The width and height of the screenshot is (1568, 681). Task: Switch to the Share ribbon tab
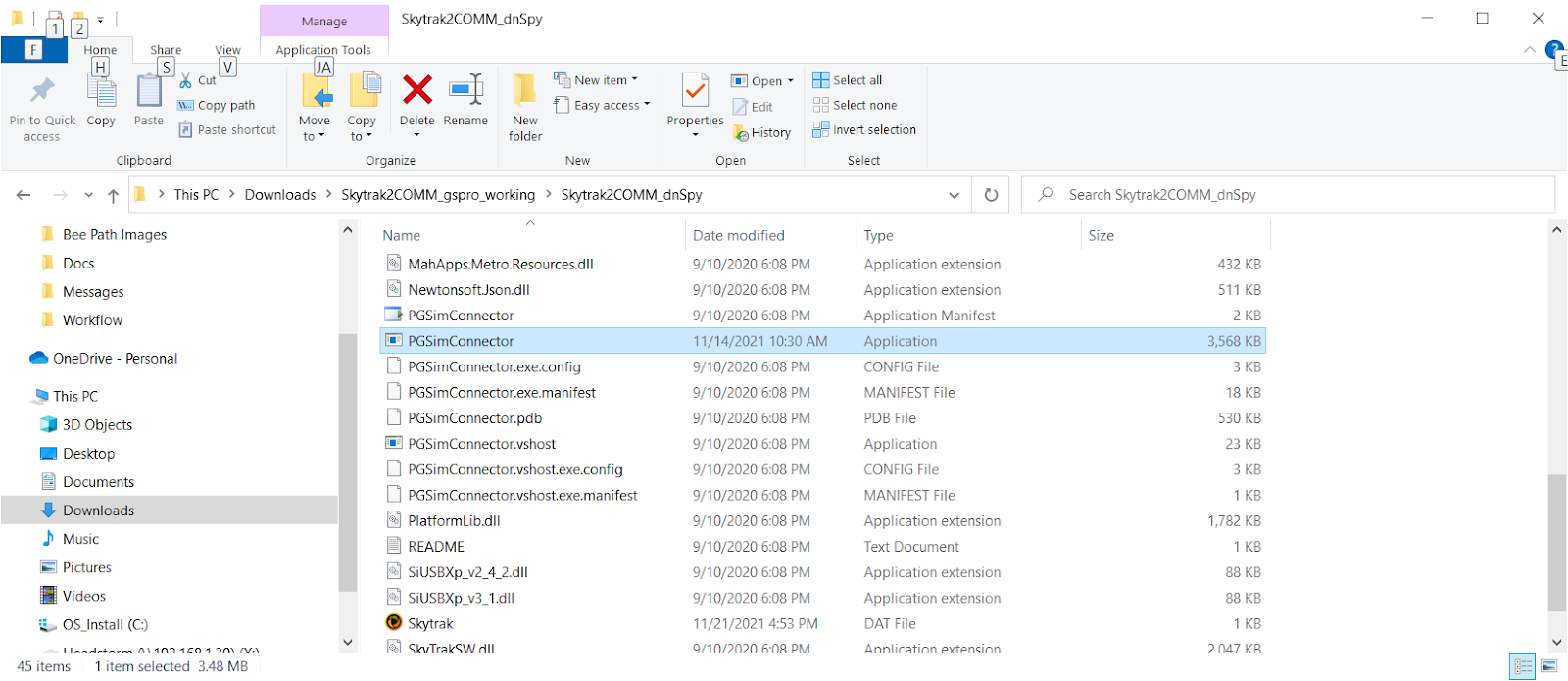[166, 50]
